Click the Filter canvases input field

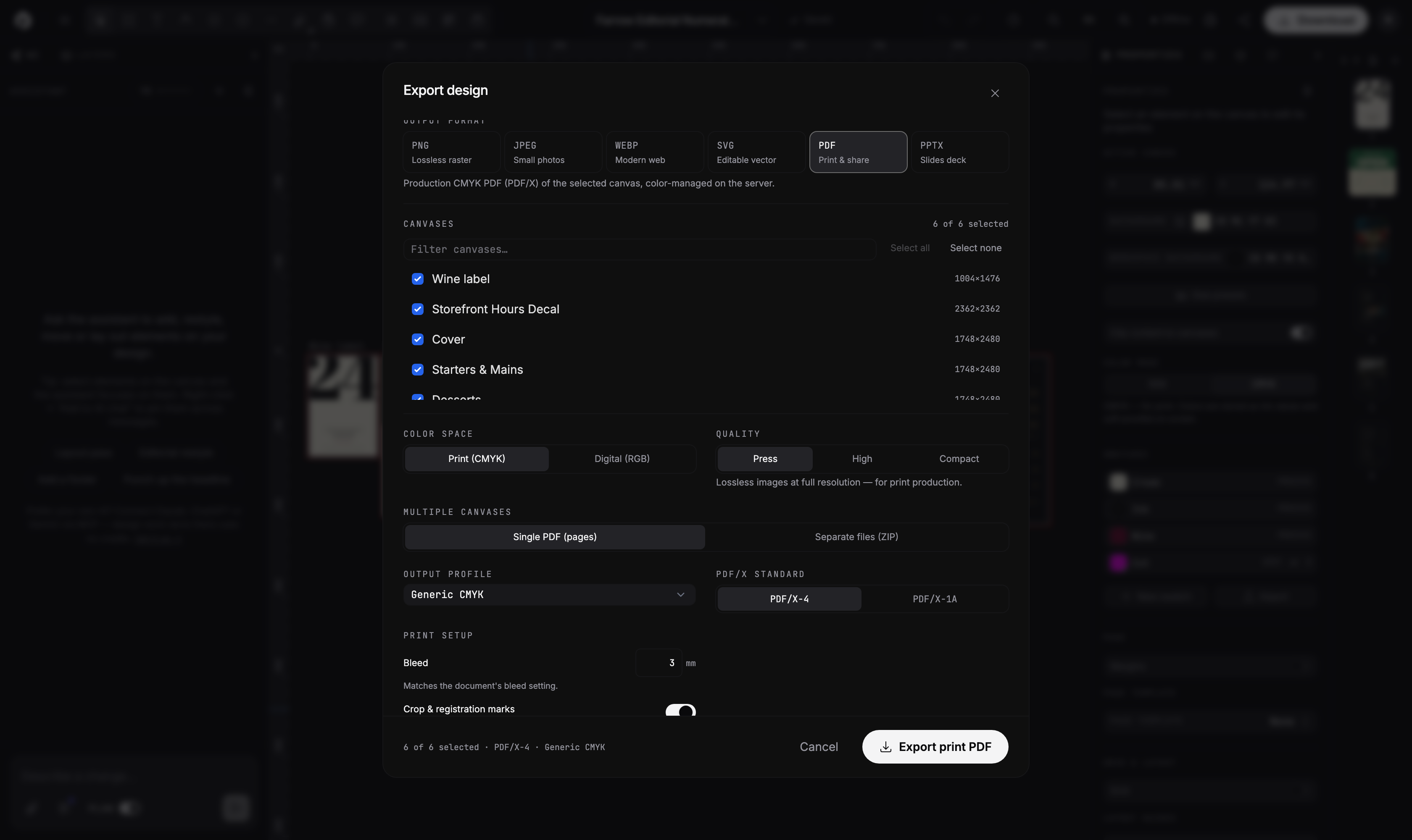[x=640, y=249]
